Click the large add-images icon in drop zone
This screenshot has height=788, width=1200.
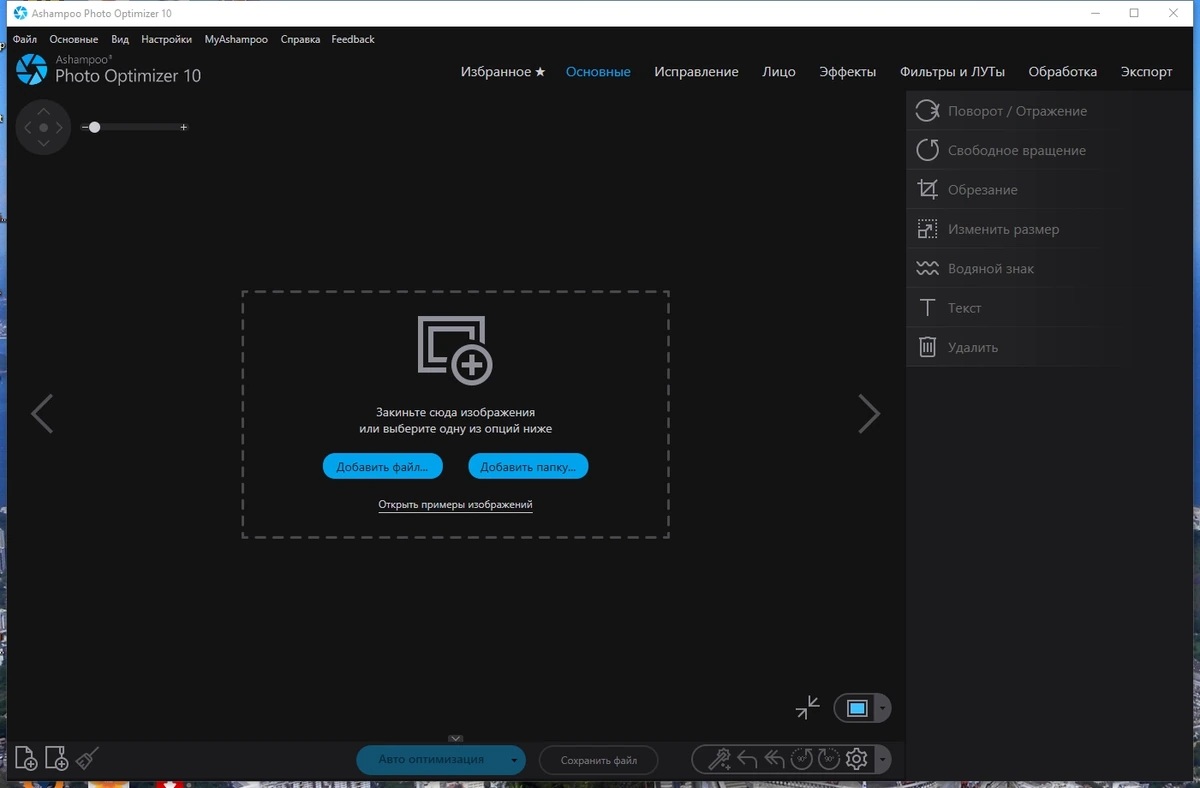click(x=455, y=350)
